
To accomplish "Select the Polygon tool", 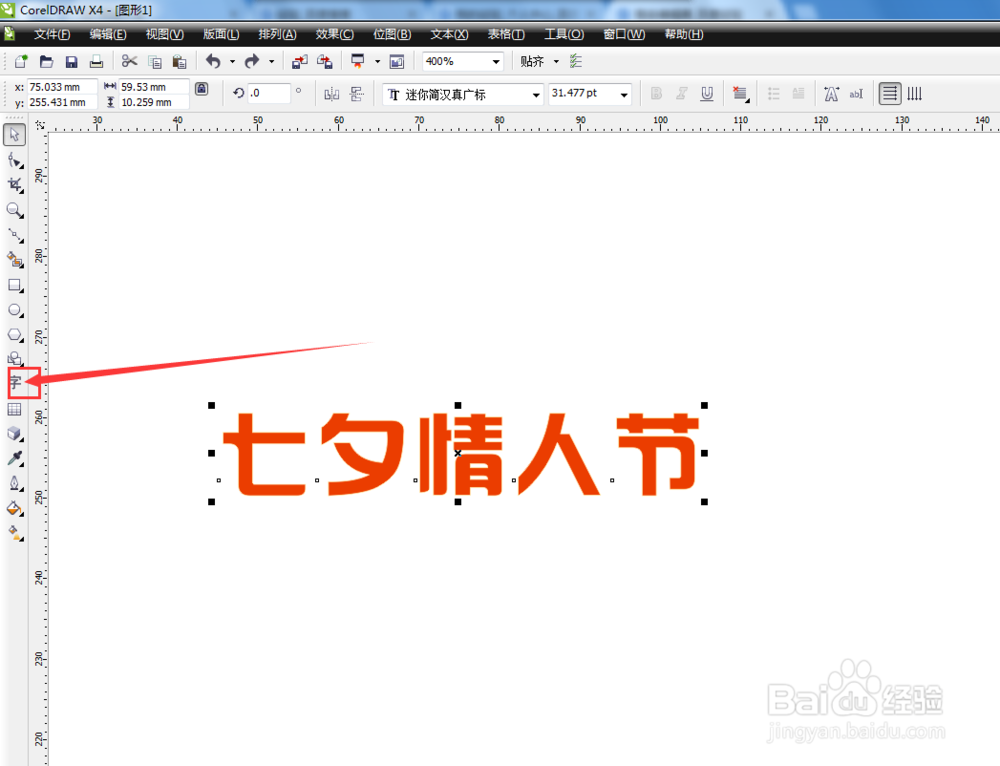I will (x=15, y=335).
